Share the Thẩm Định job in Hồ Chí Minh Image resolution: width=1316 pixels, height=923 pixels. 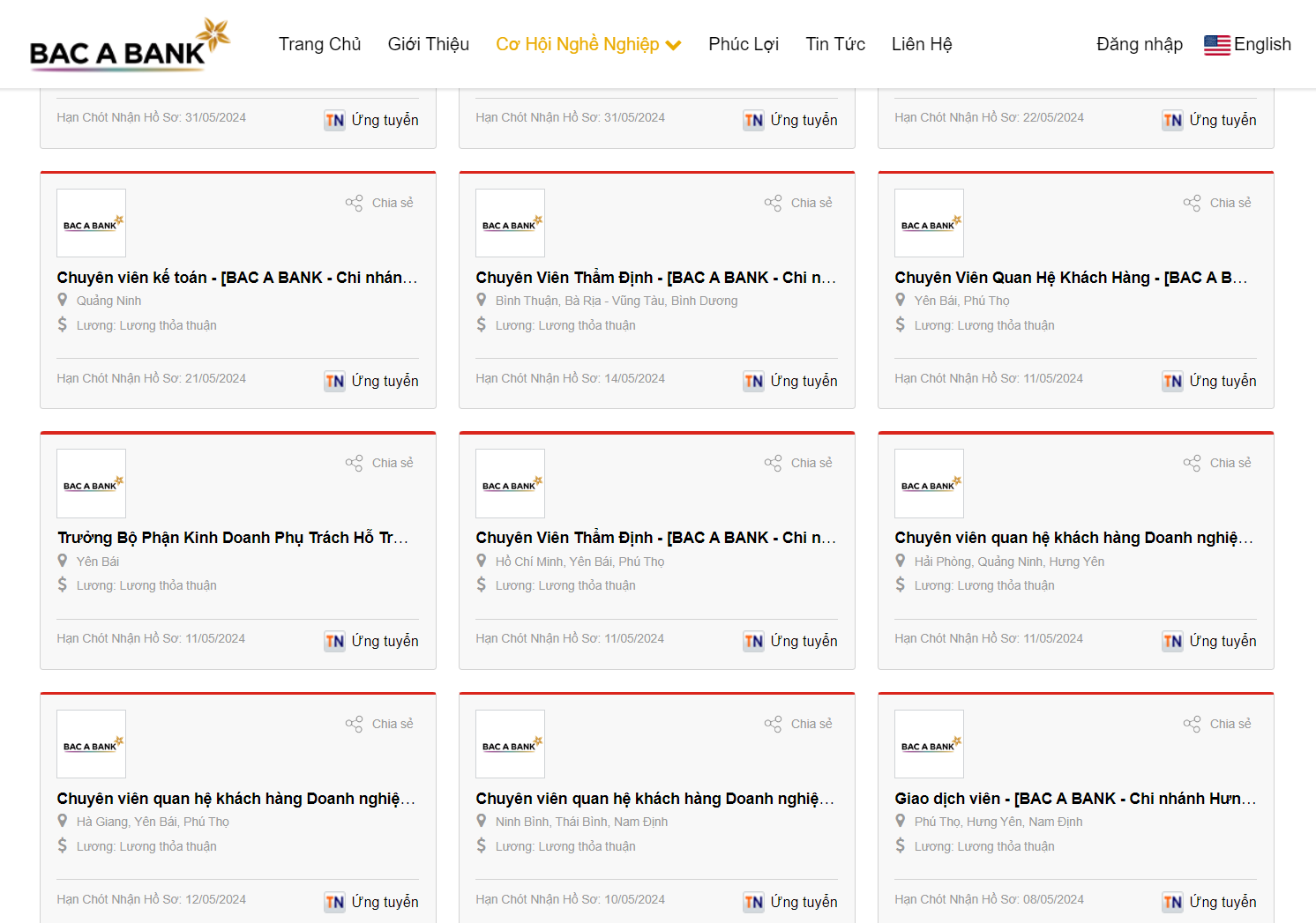[798, 463]
